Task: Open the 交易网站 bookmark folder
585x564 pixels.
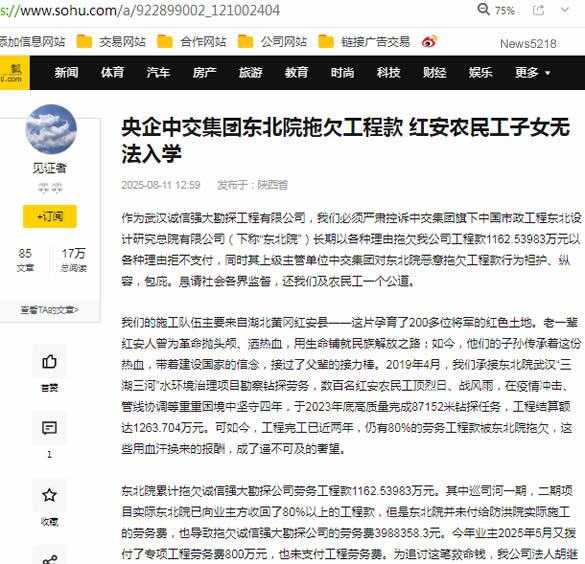Action: click(111, 41)
